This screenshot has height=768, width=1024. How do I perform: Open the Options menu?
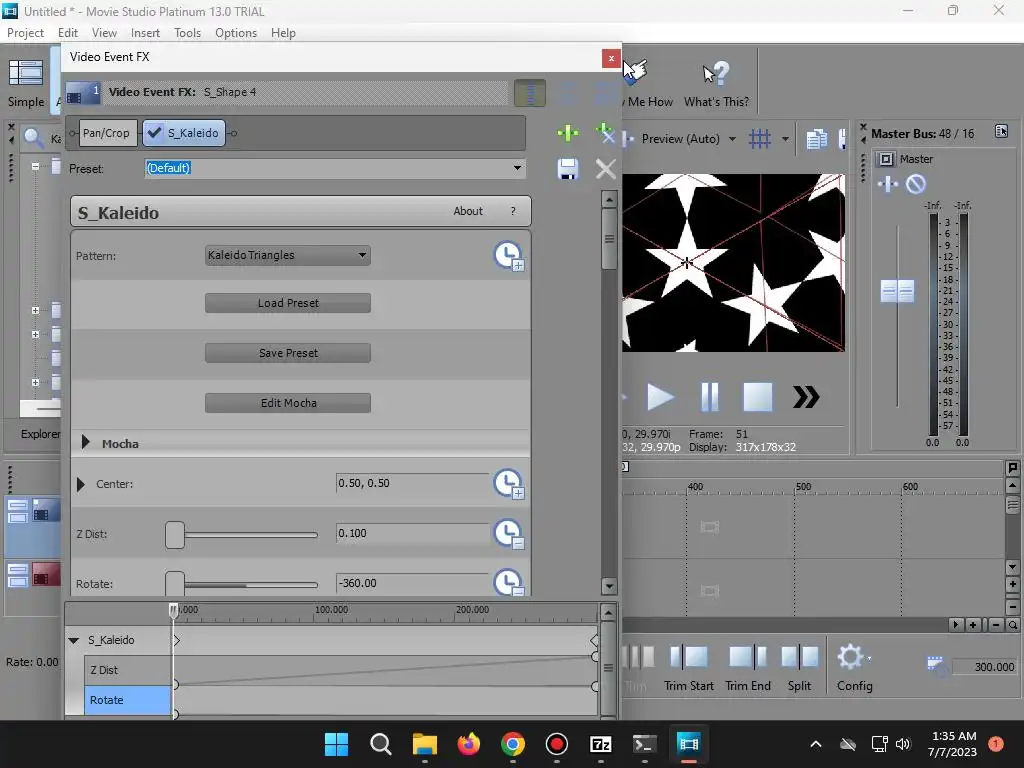coord(236,33)
